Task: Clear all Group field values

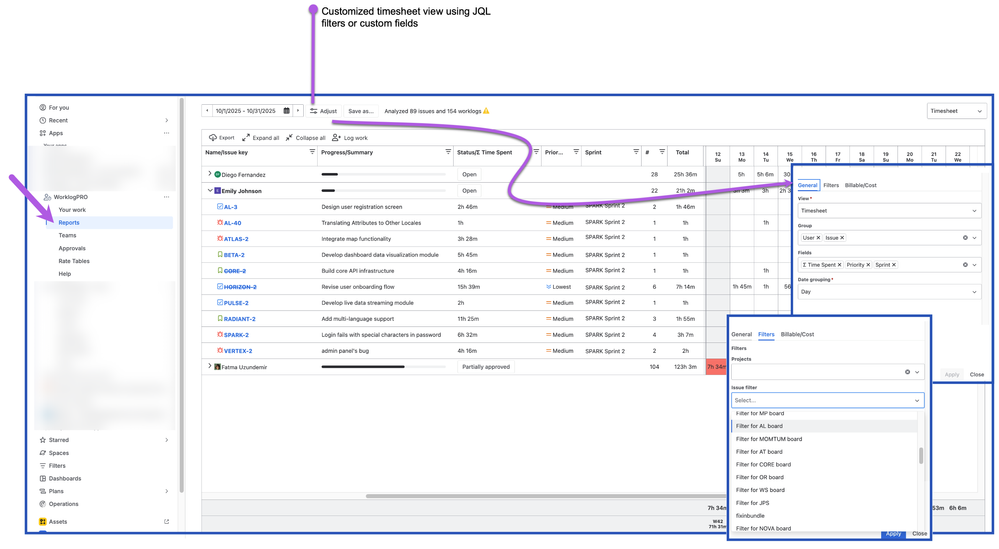Action: click(965, 238)
